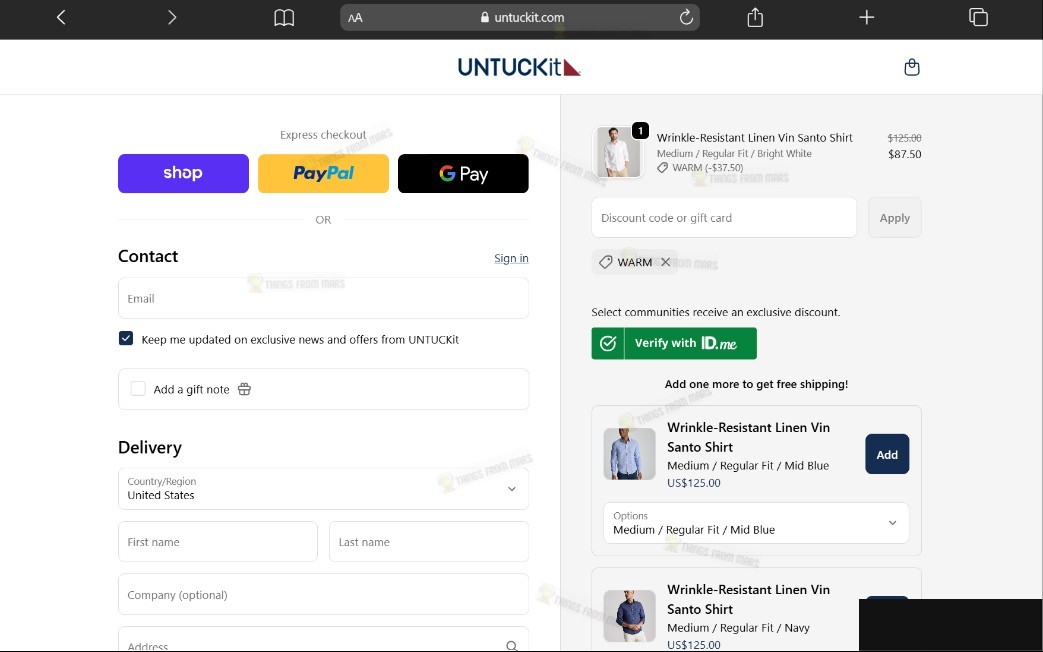This screenshot has width=1043, height=652.
Task: Click the Email input field
Action: (323, 298)
